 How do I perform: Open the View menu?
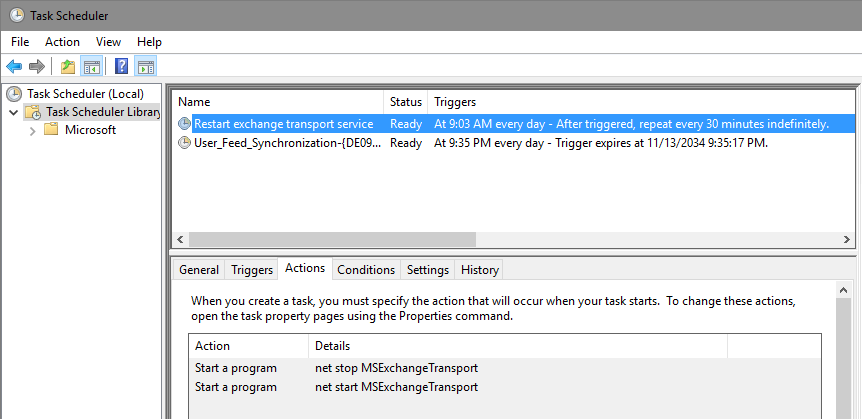coord(108,42)
